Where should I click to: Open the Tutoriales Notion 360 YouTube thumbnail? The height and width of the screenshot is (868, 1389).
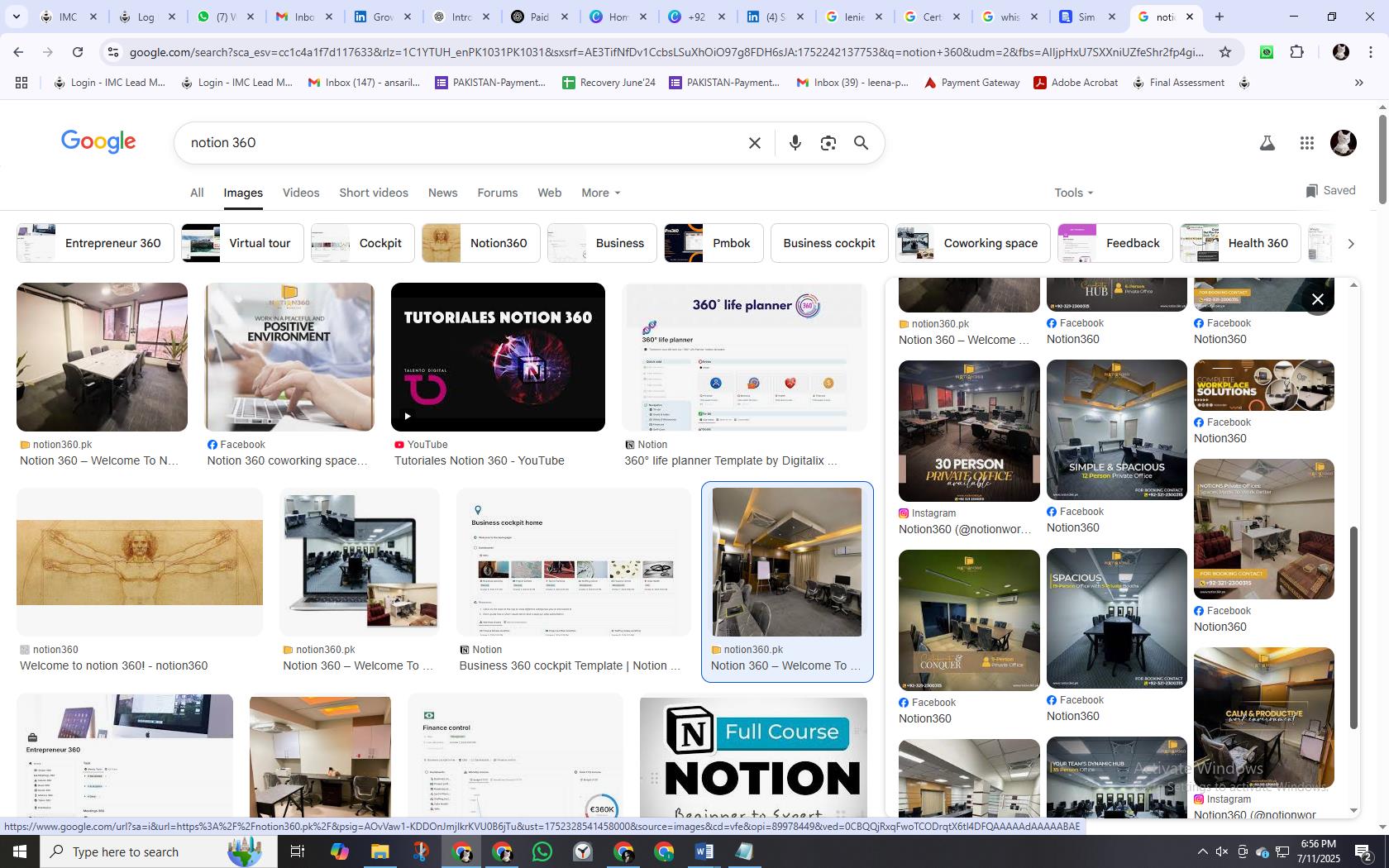point(498,357)
